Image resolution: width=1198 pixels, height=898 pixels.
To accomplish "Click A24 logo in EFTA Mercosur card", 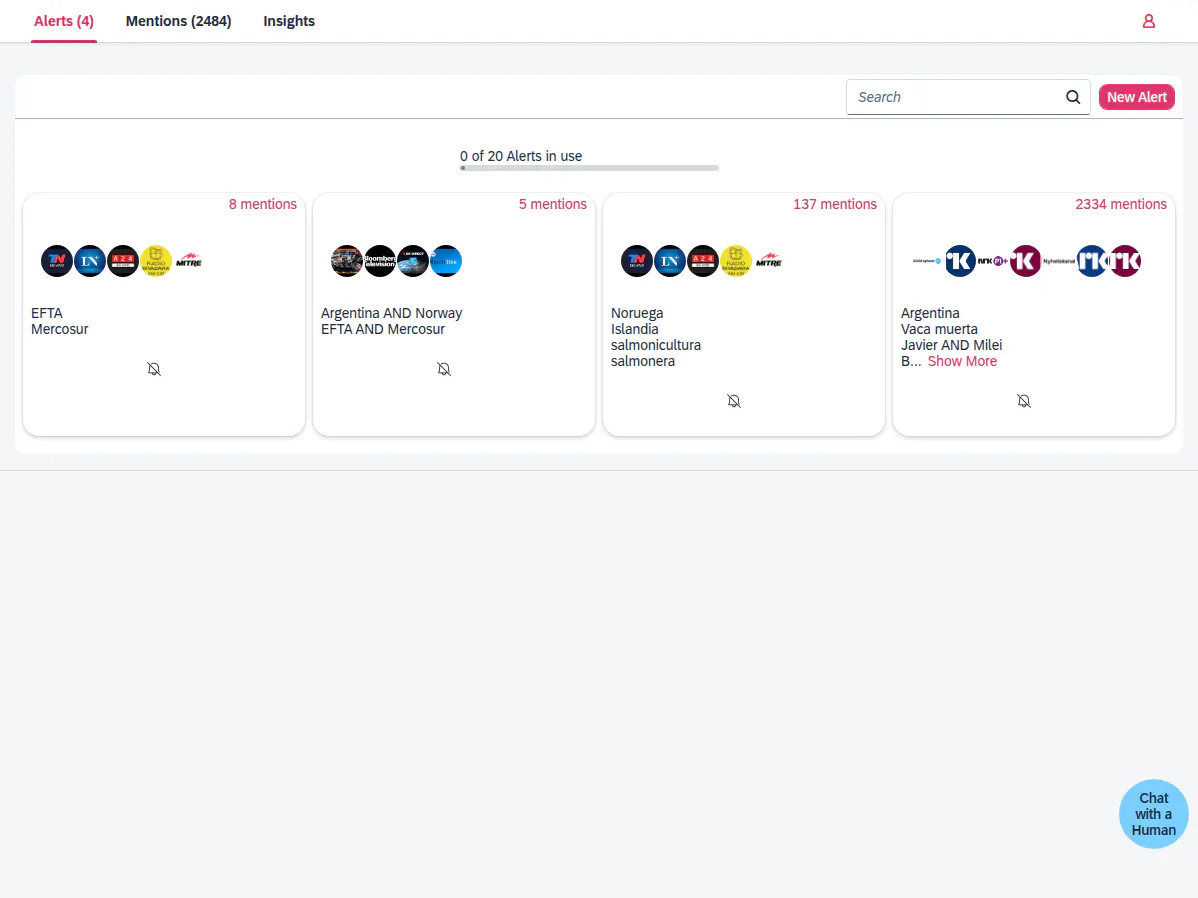I will pos(123,261).
